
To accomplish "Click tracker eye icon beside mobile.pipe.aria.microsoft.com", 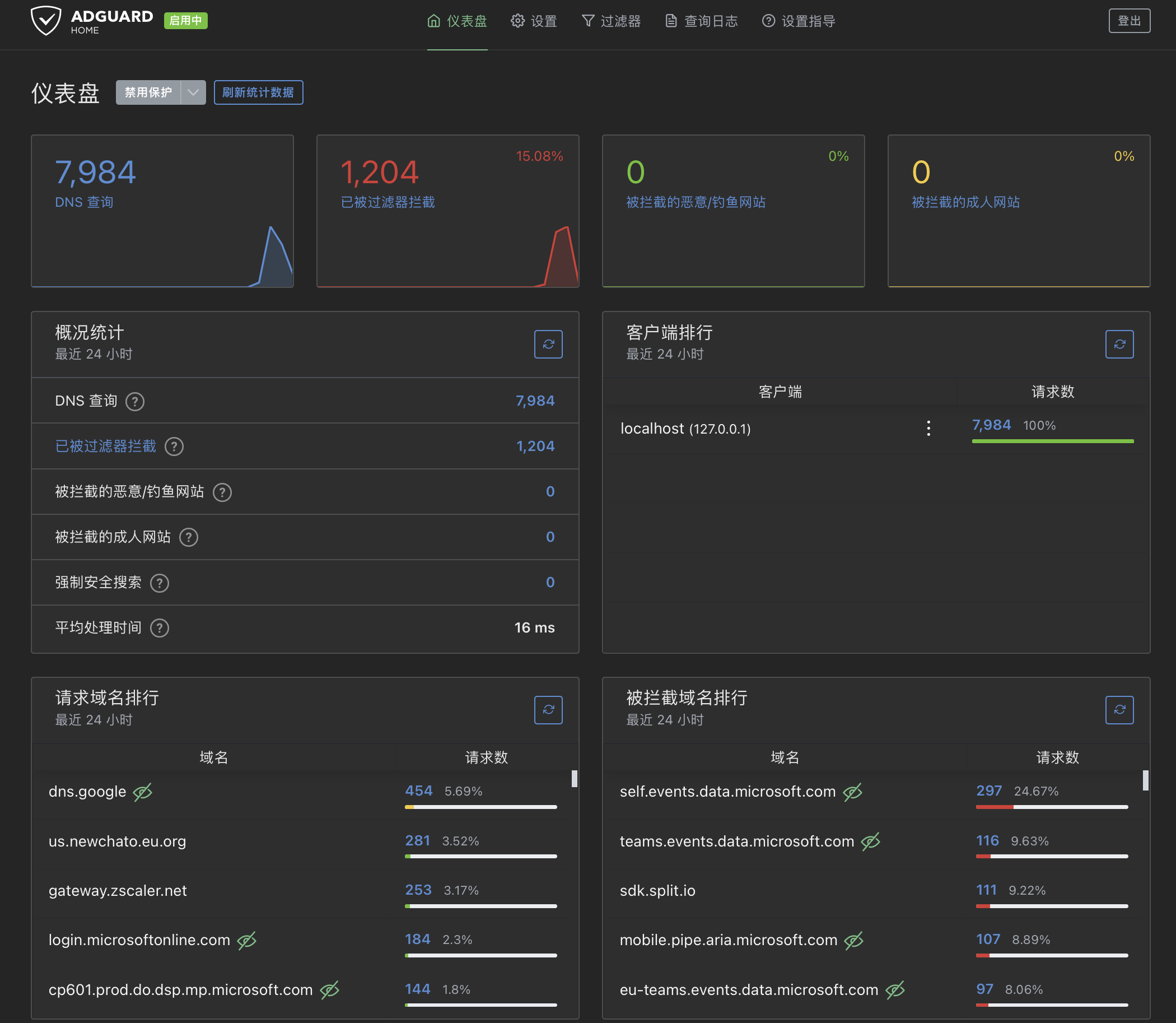I will pos(853,940).
